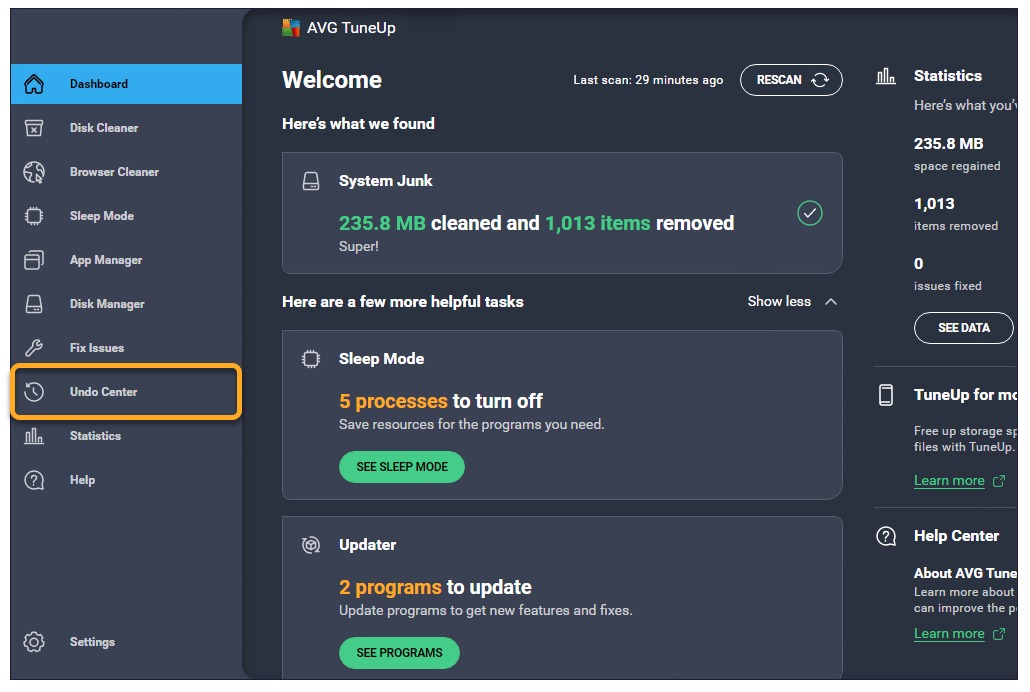Image resolution: width=1030 pixels, height=692 pixels.
Task: Open App Manager via its sidebar icon
Action: [x=34, y=260]
